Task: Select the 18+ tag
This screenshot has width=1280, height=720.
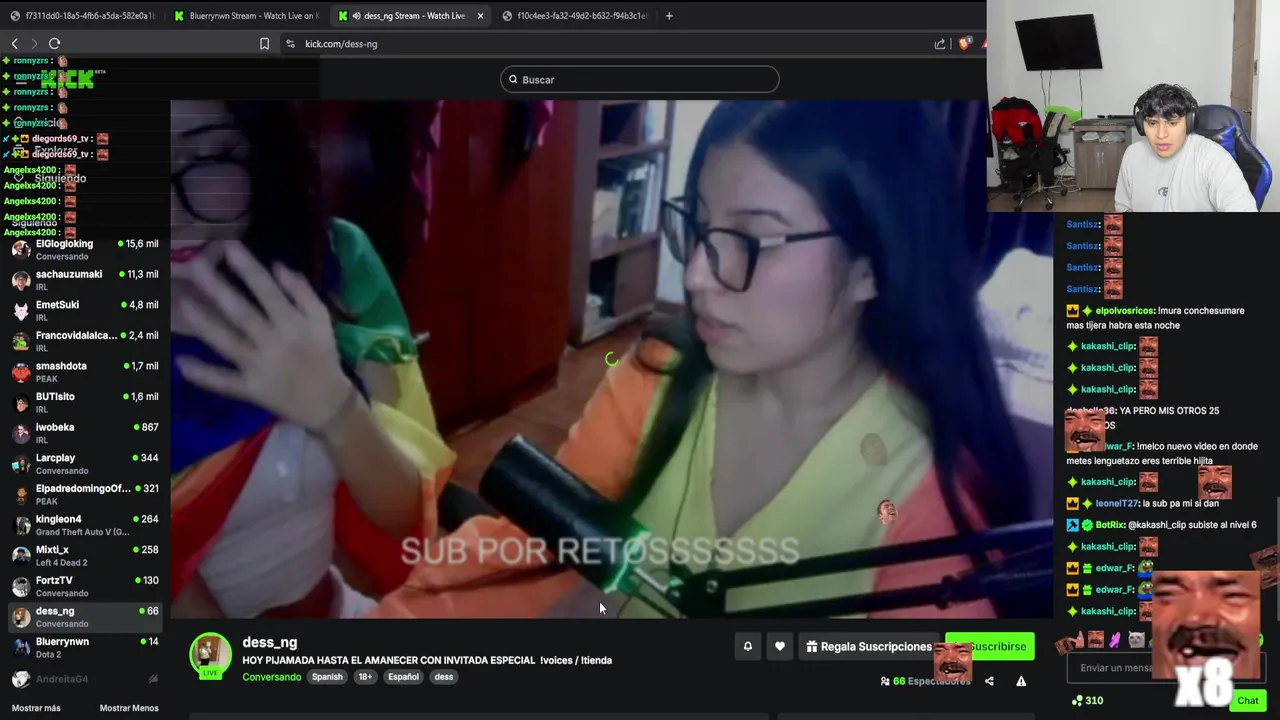Action: click(365, 677)
